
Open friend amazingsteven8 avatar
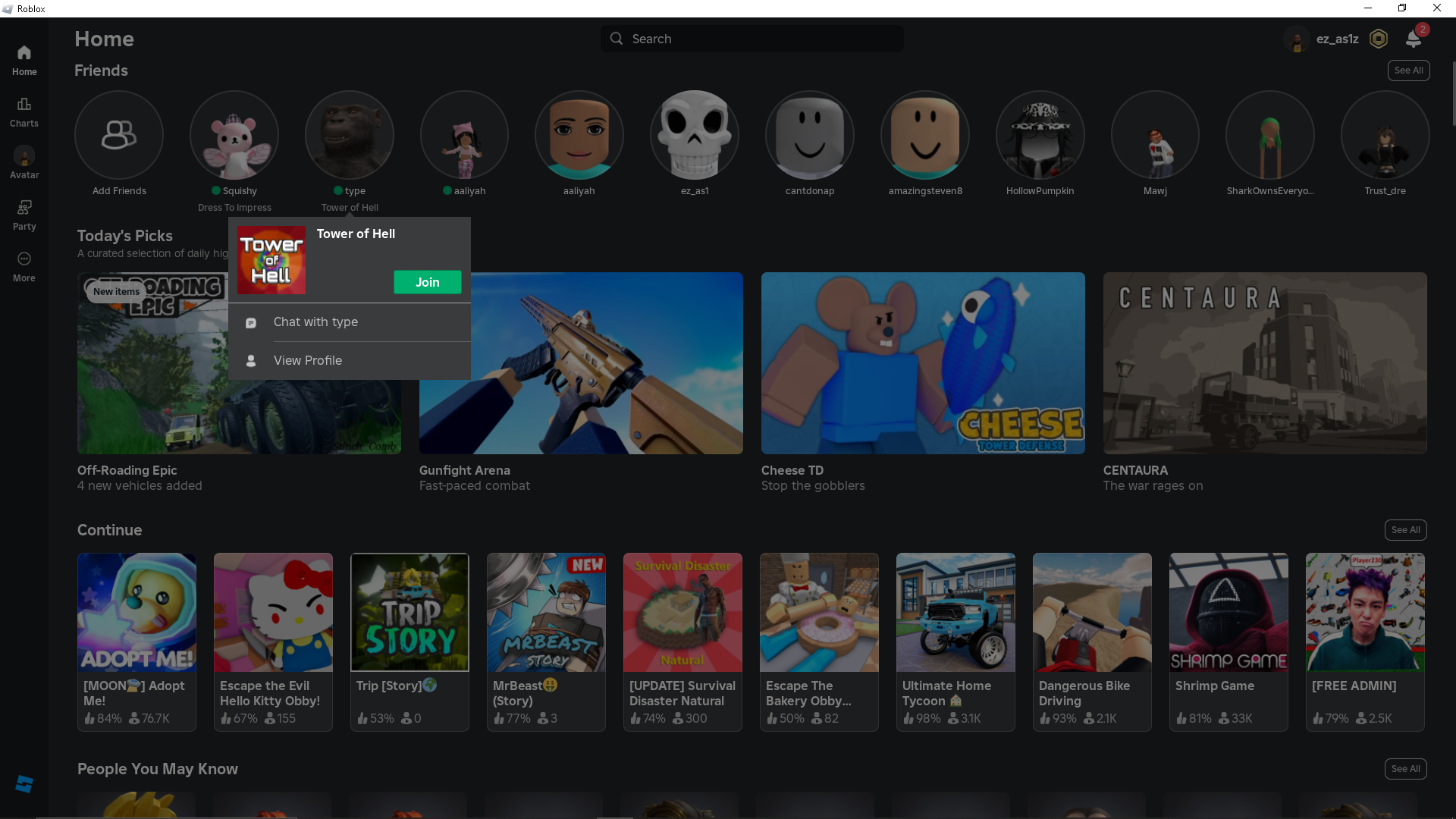pos(925,136)
